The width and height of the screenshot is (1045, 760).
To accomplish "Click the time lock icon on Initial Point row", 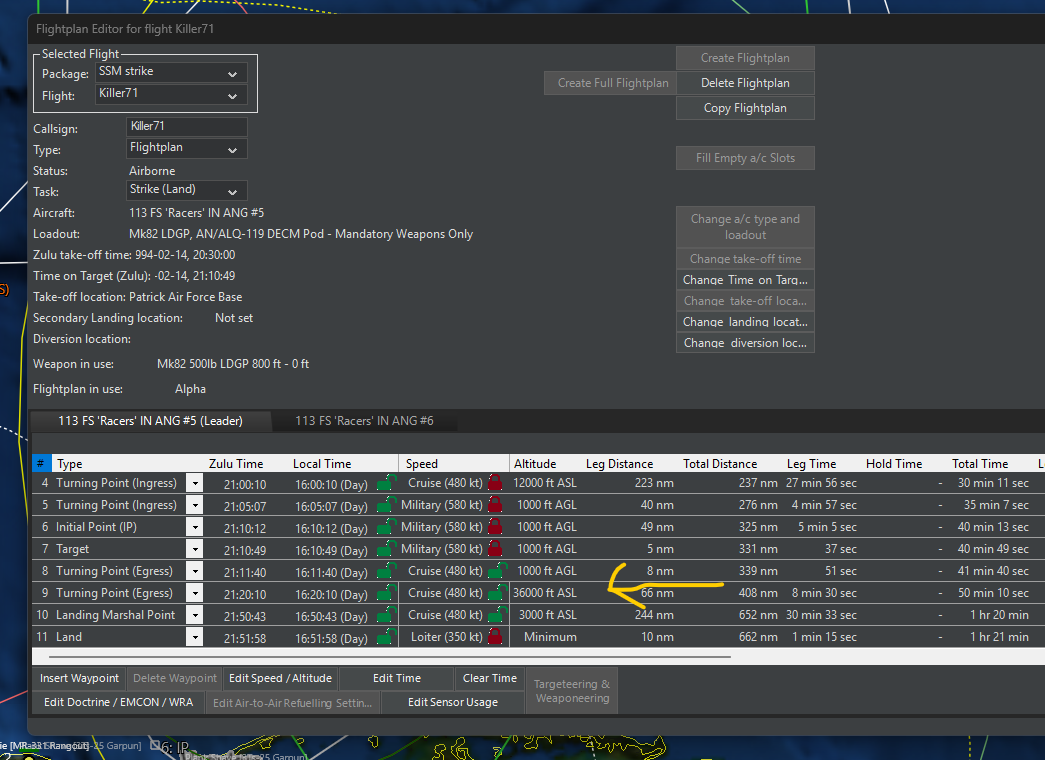I will pos(386,527).
